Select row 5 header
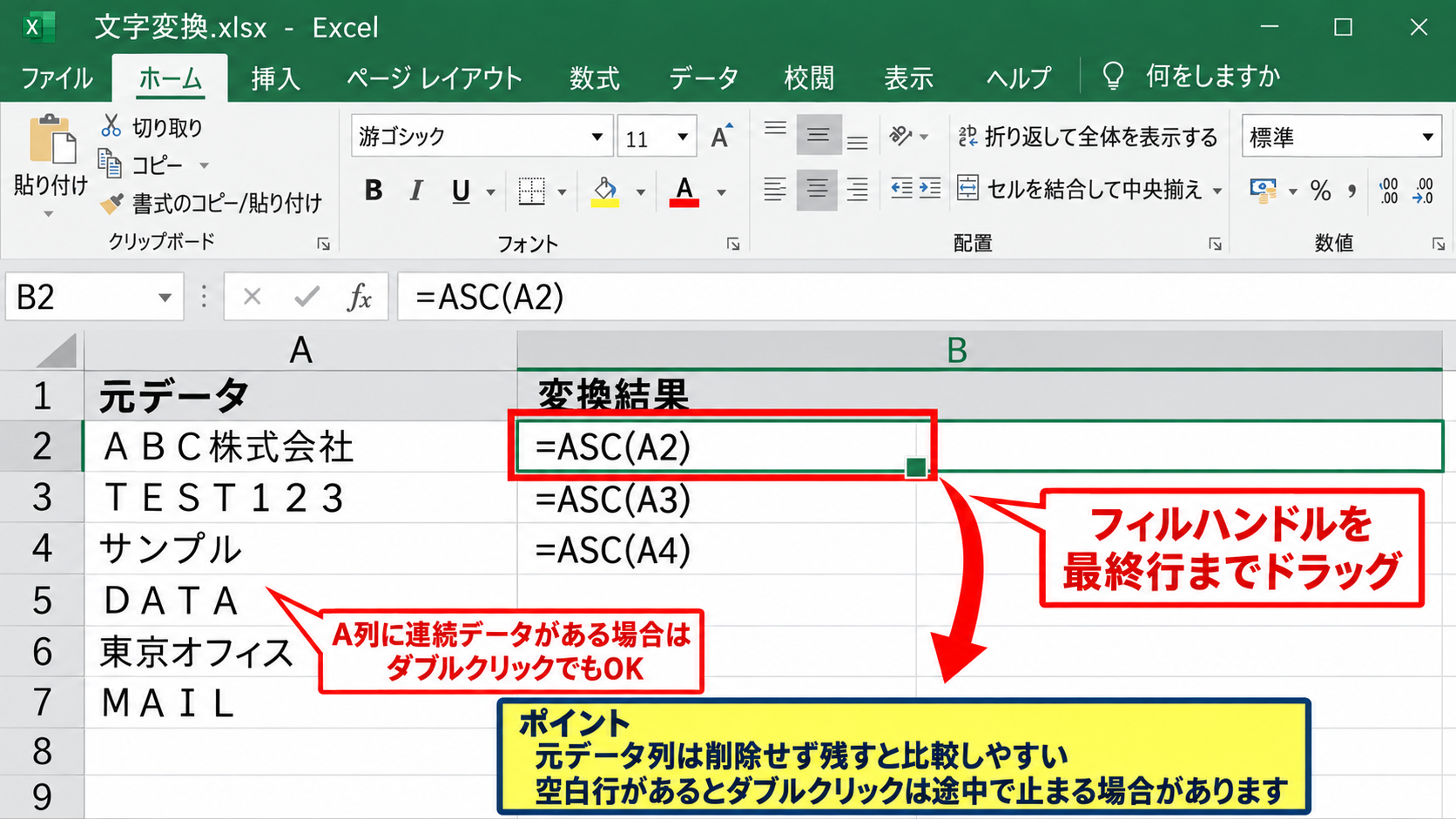The height and width of the screenshot is (819, 1456). click(42, 600)
